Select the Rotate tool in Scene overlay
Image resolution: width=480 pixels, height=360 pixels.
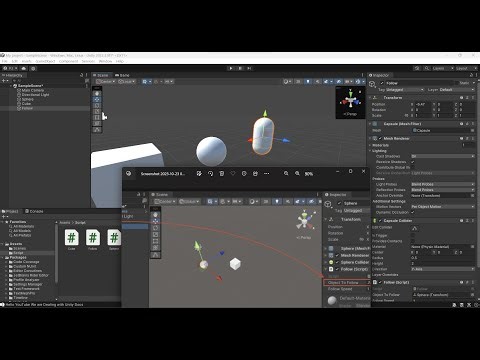[97, 105]
